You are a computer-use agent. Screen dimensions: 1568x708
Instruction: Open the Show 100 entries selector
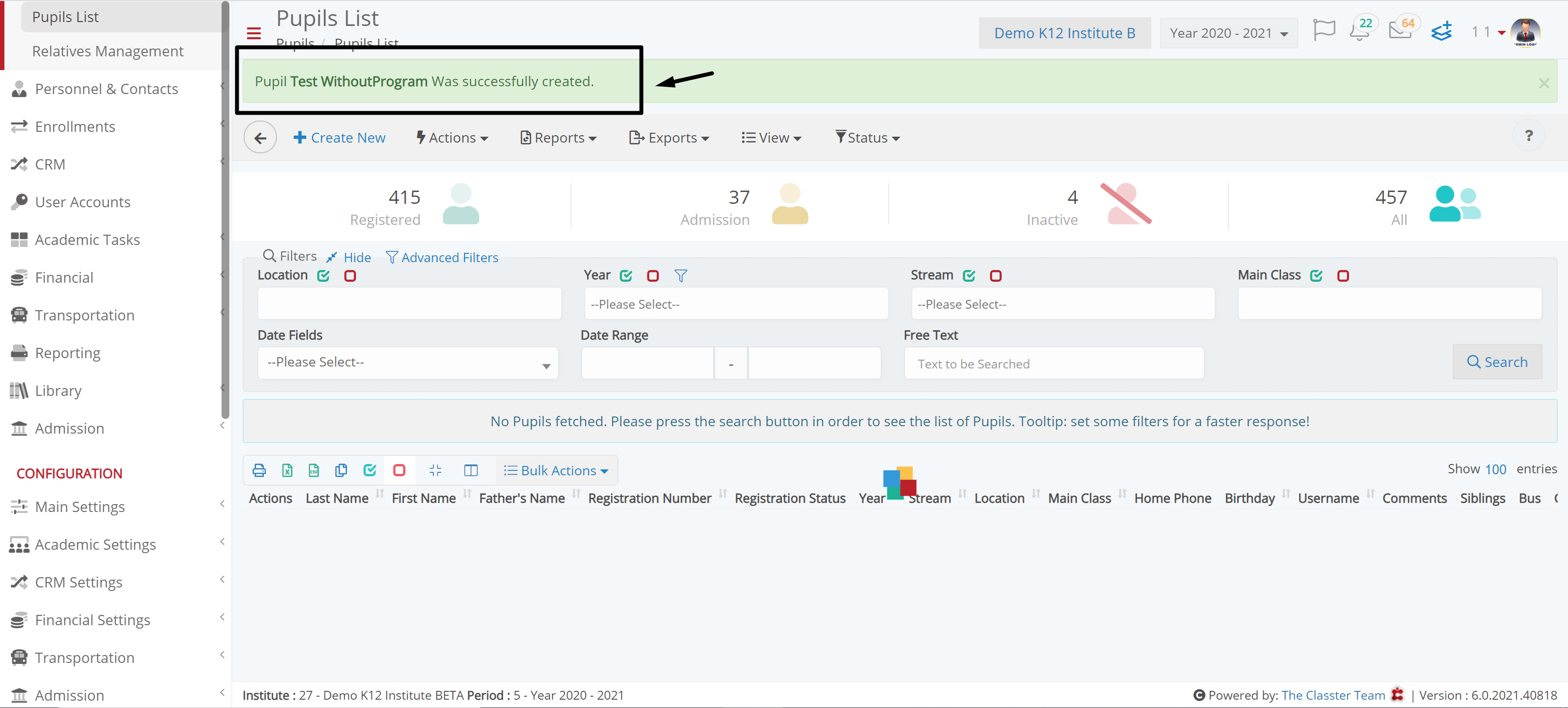coord(1495,469)
